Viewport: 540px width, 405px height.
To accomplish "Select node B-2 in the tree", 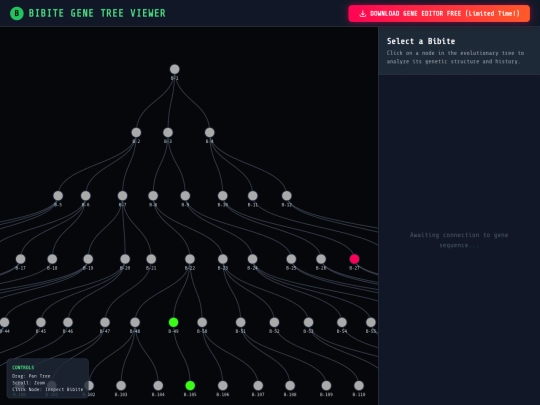I will point(136,132).
